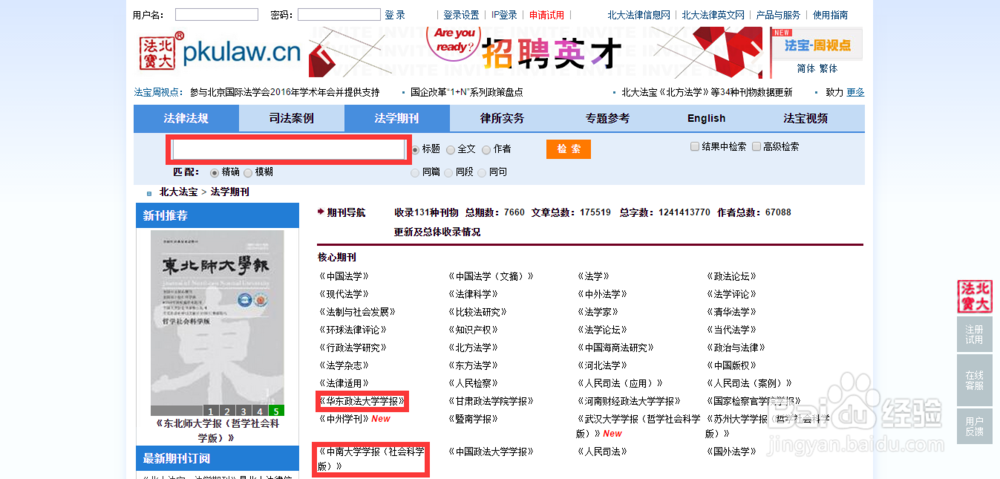Click news item 国企改革"1+N"系列政策盘点
1000x479 pixels.
coord(467,92)
